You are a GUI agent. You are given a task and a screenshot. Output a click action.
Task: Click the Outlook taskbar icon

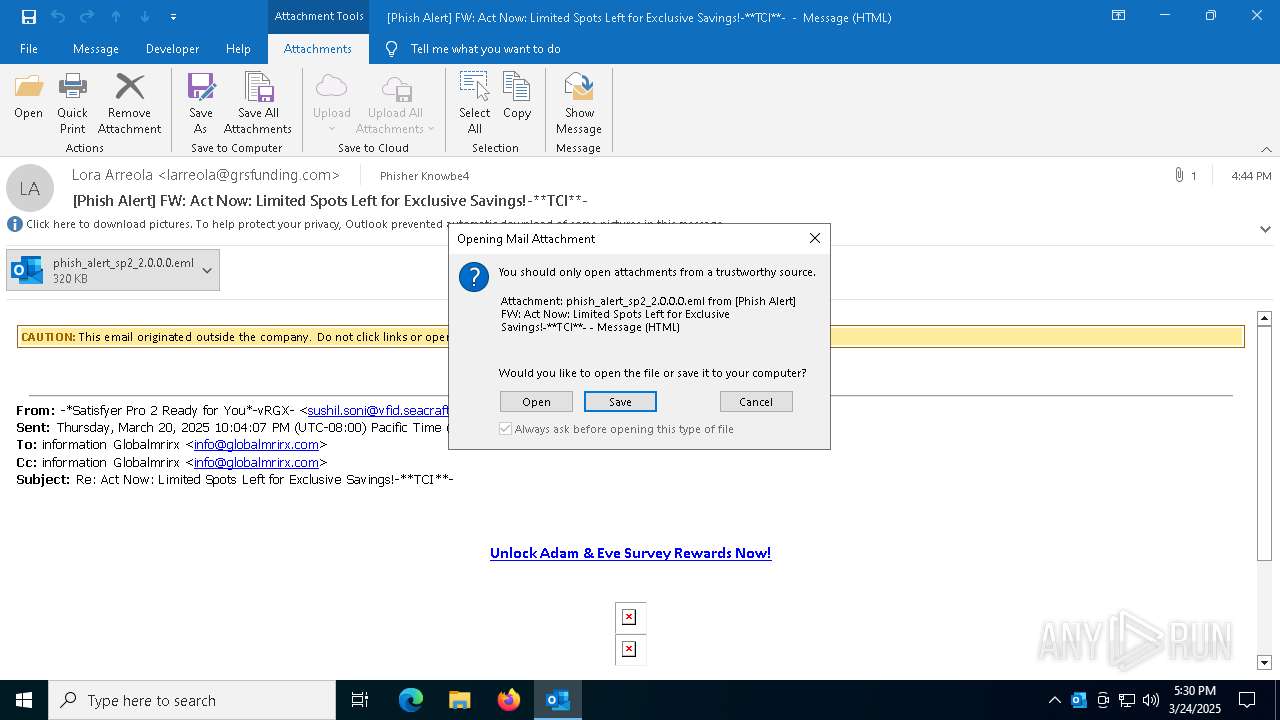(557, 700)
